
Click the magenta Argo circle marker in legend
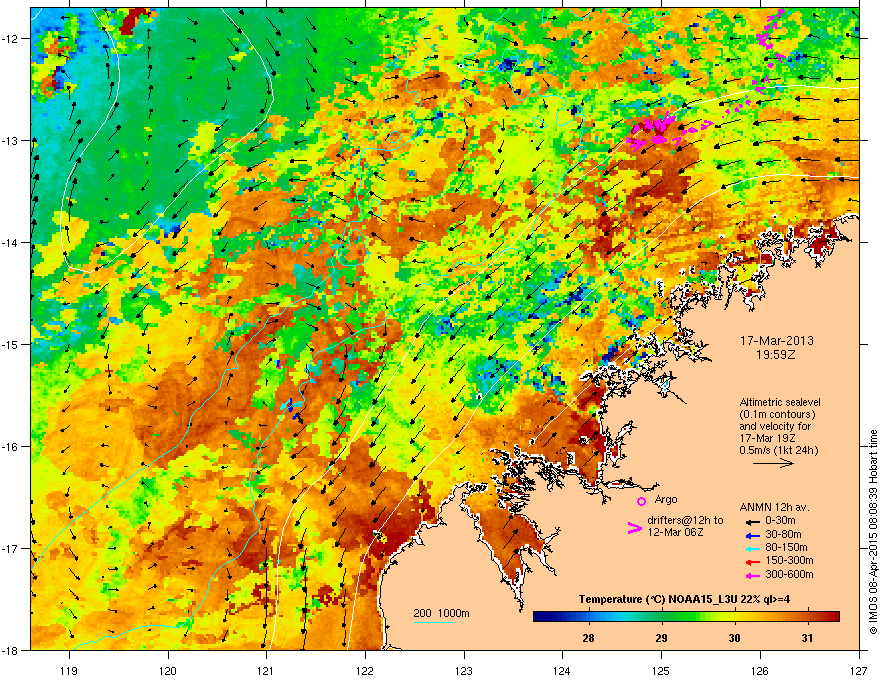tap(641, 501)
